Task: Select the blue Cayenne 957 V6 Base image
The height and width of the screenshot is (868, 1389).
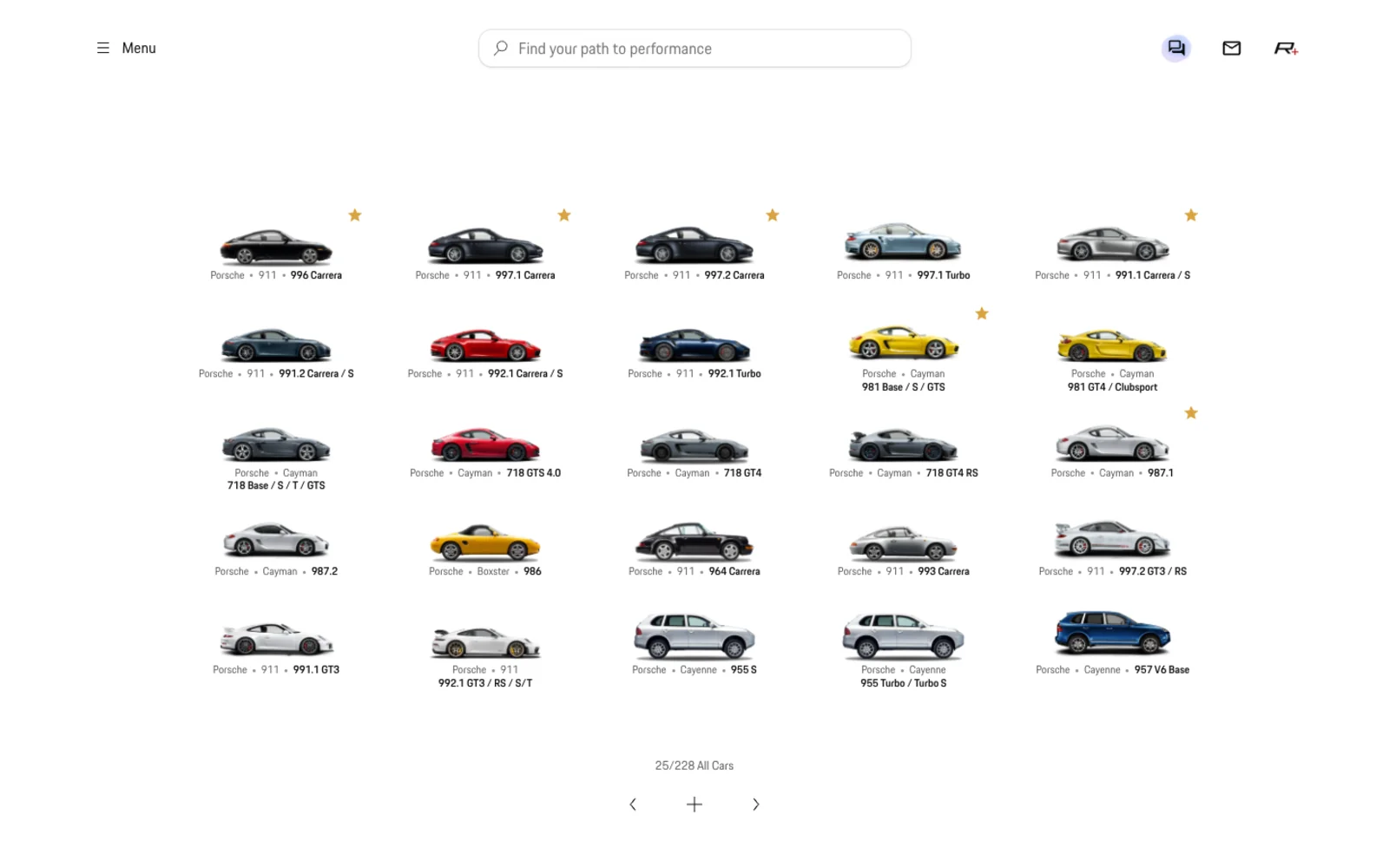Action: [1112, 633]
